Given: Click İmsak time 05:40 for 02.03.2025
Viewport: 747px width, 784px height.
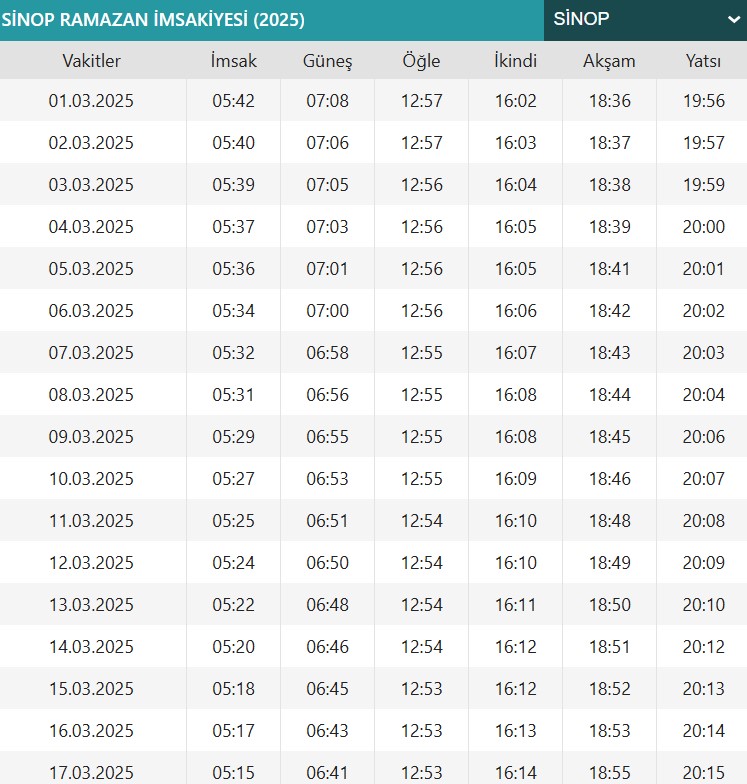Looking at the screenshot, I should click(234, 143).
